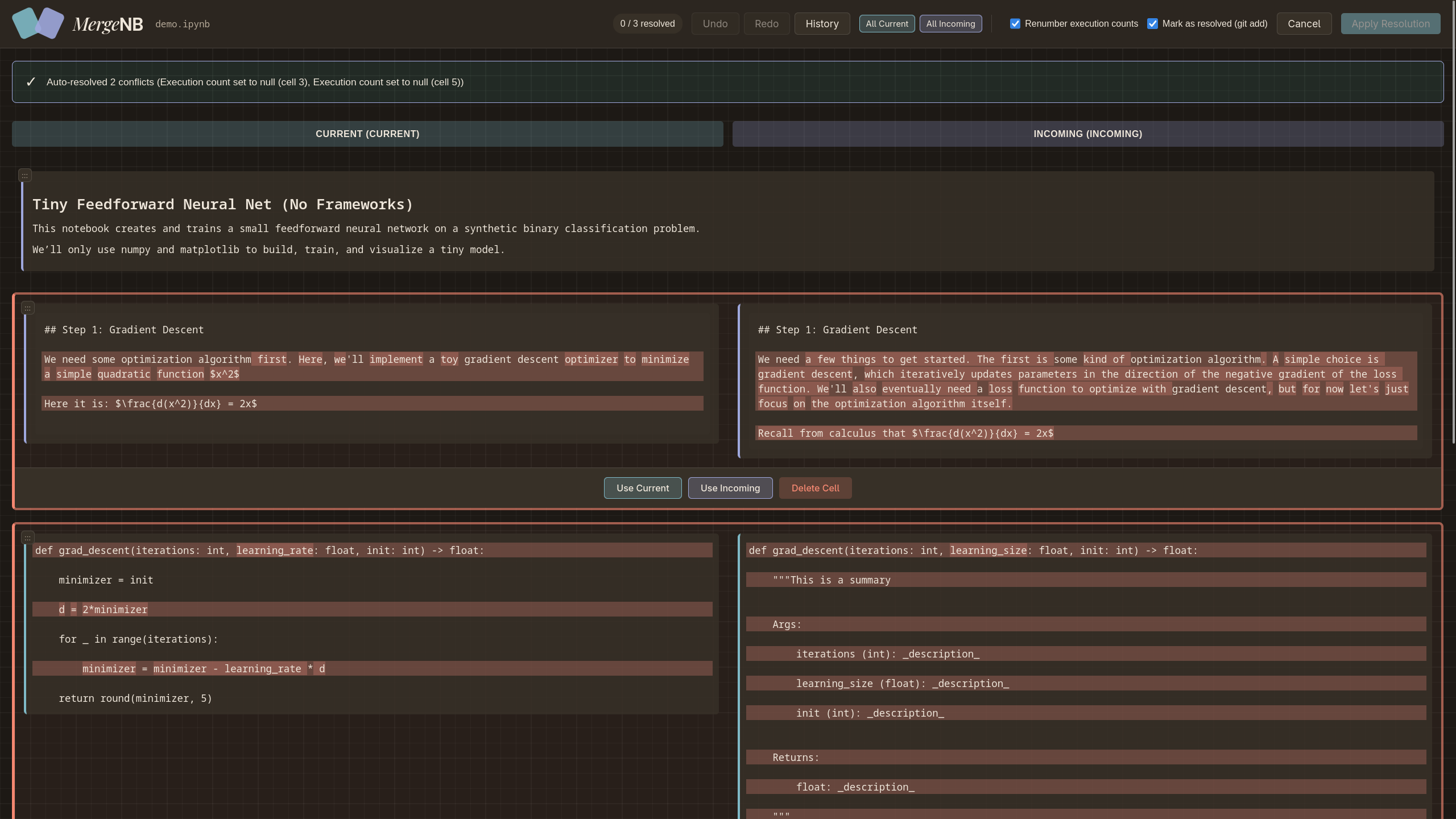Use Incoming for Step 1 cell
This screenshot has height=819, width=1456.
(730, 488)
